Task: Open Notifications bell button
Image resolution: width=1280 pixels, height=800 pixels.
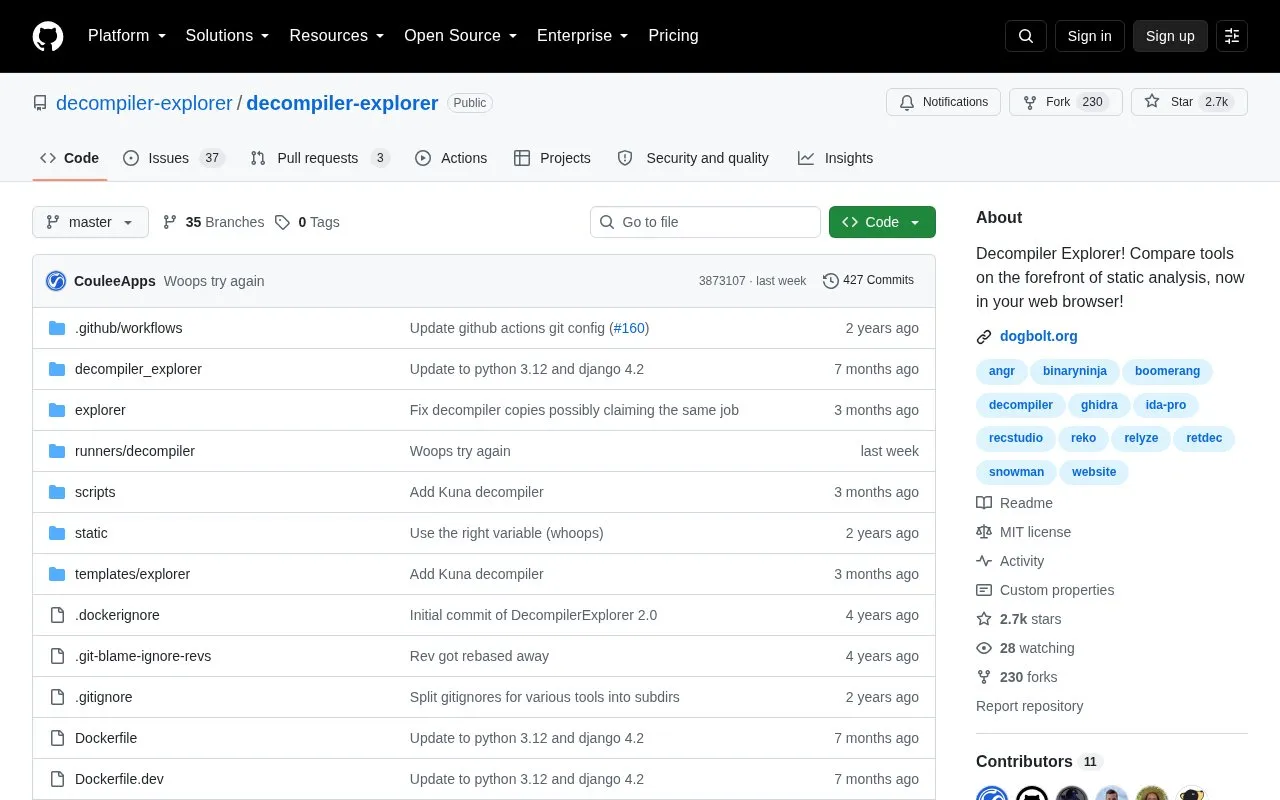Action: point(943,102)
